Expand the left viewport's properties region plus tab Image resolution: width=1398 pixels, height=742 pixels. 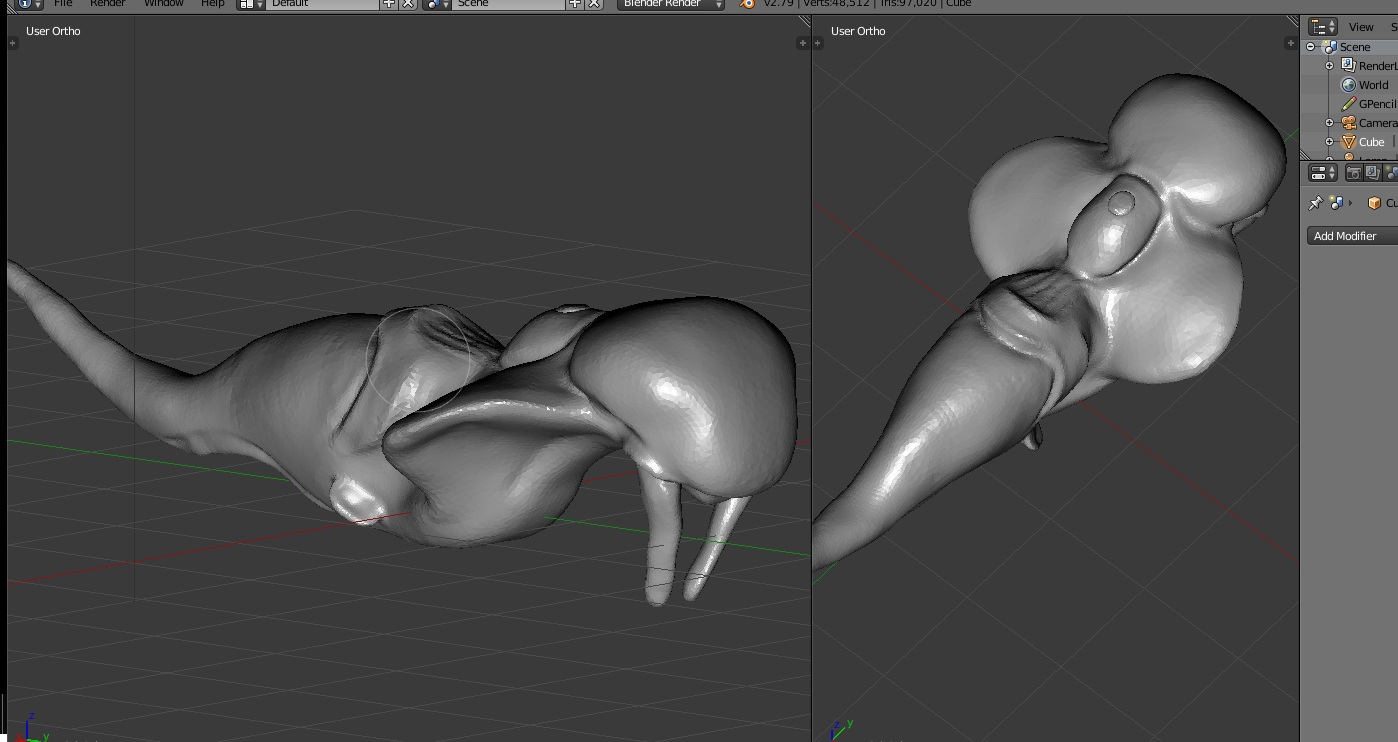coord(802,43)
